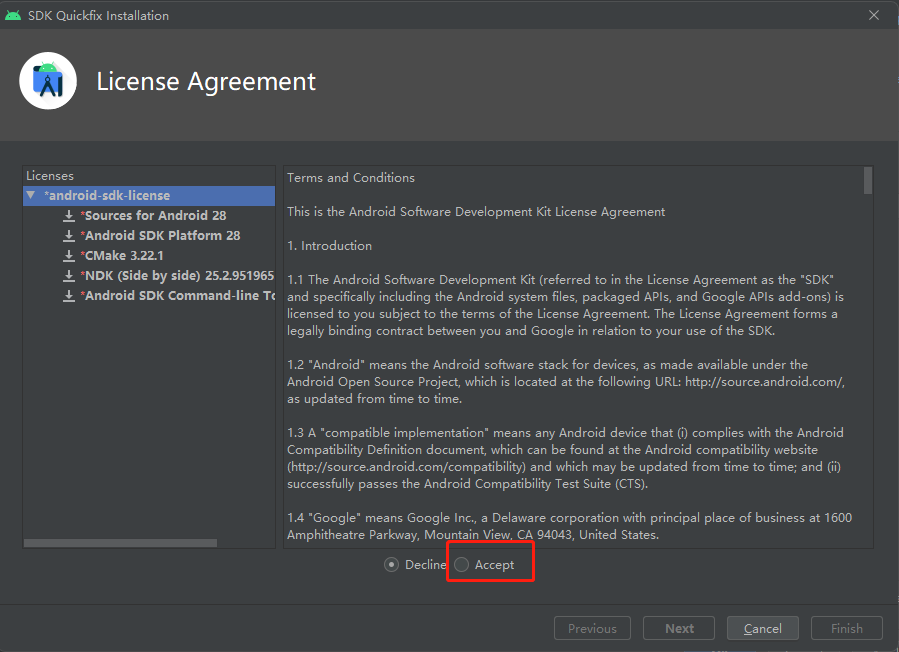The height and width of the screenshot is (652, 899).
Task: Select the Accept radio button
Action: [x=461, y=565]
